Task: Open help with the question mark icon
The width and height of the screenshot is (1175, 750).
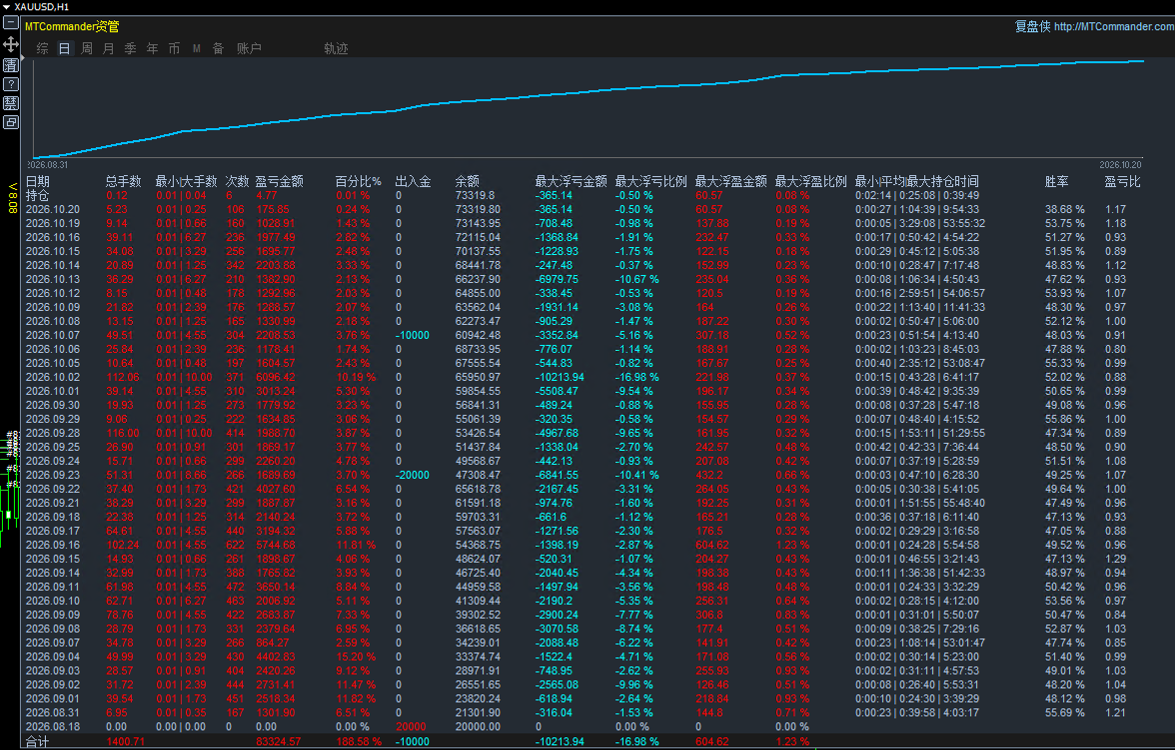Action: (10, 84)
